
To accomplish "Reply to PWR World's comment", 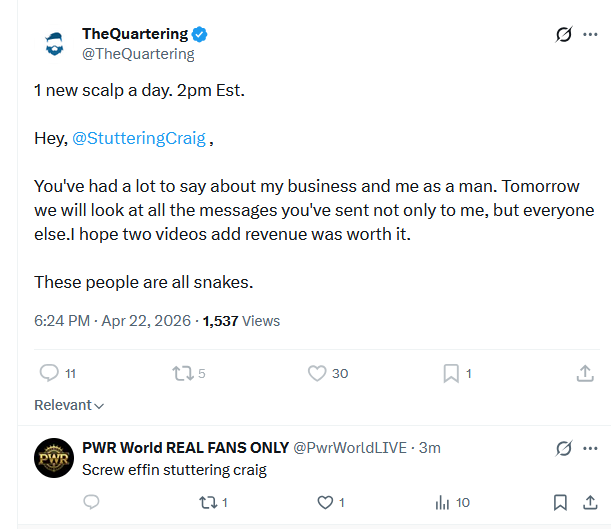I will [x=92, y=502].
